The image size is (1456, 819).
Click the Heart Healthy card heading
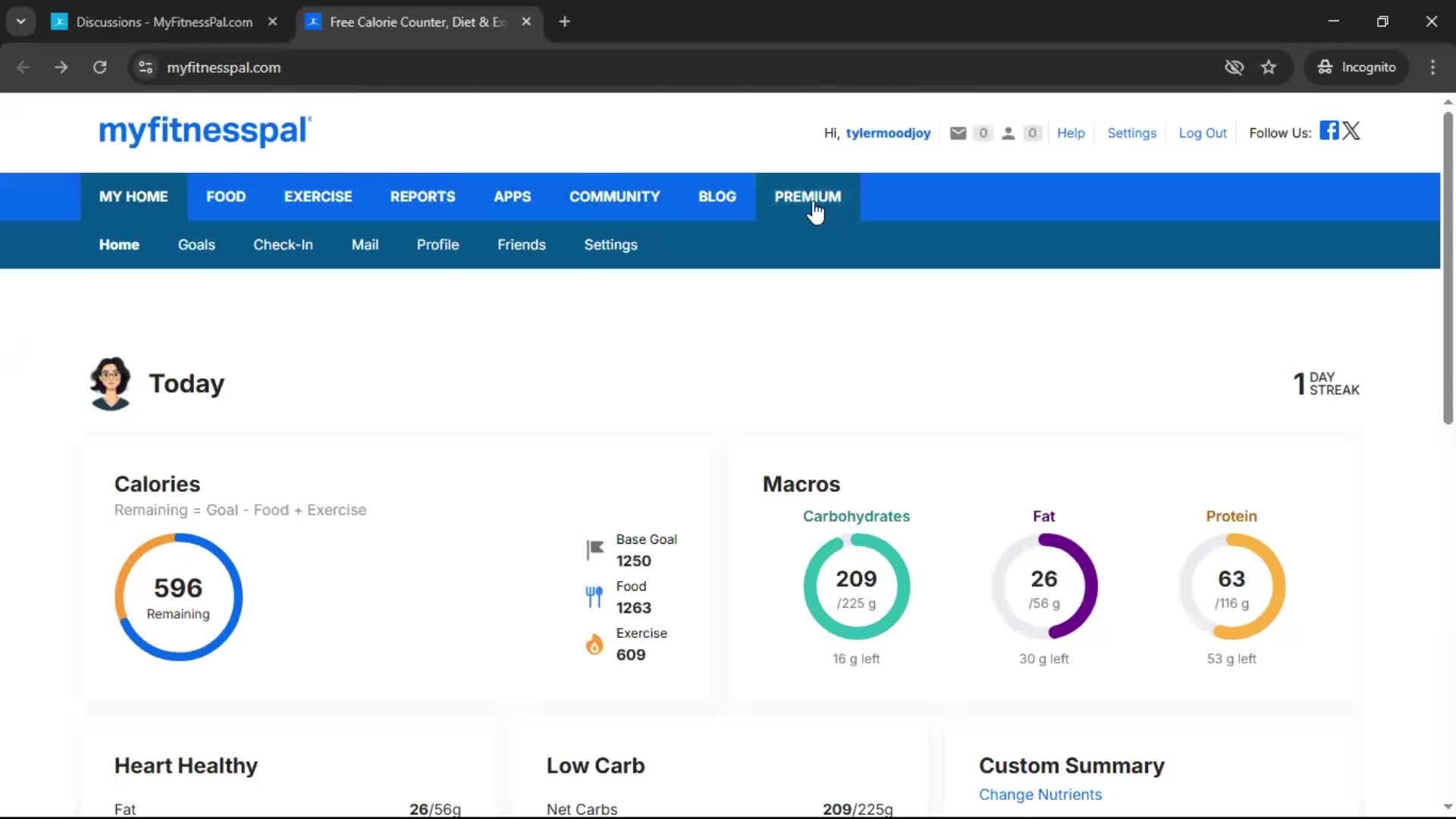coord(186,766)
